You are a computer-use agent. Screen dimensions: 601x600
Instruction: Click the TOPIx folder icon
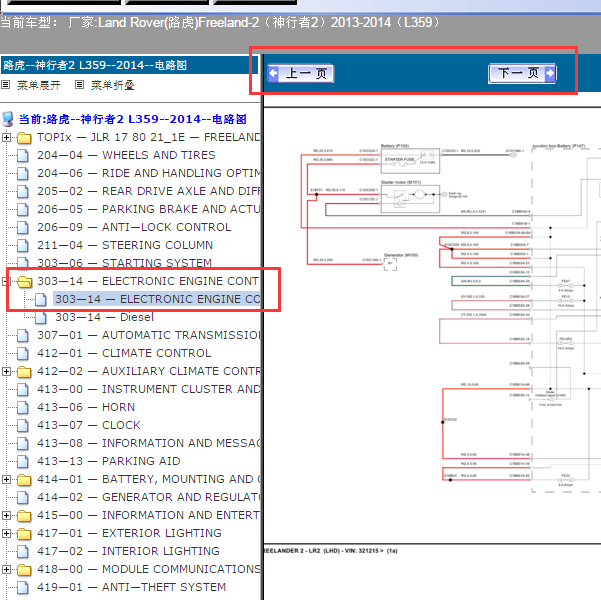tap(24, 138)
